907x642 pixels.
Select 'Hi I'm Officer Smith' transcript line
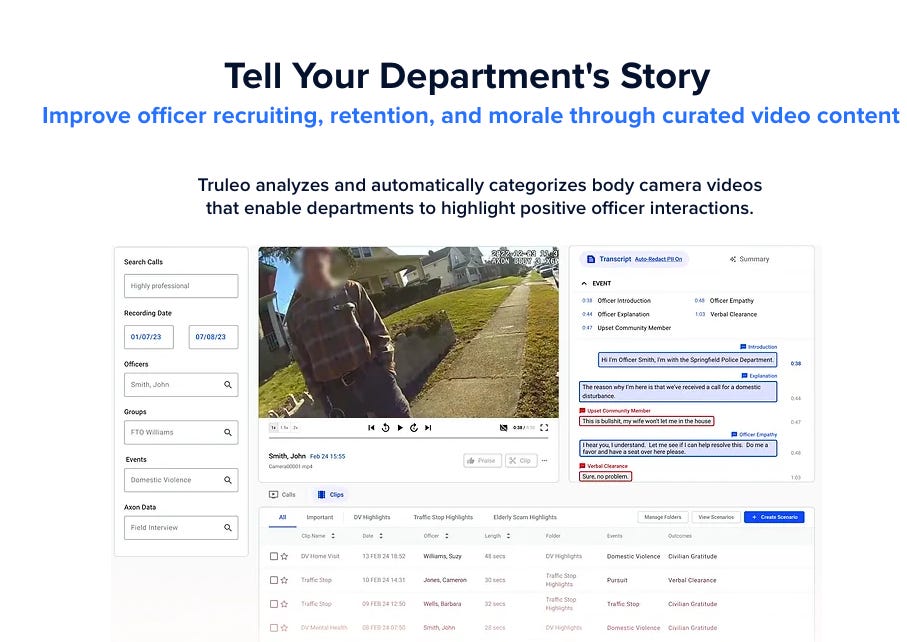(x=687, y=360)
